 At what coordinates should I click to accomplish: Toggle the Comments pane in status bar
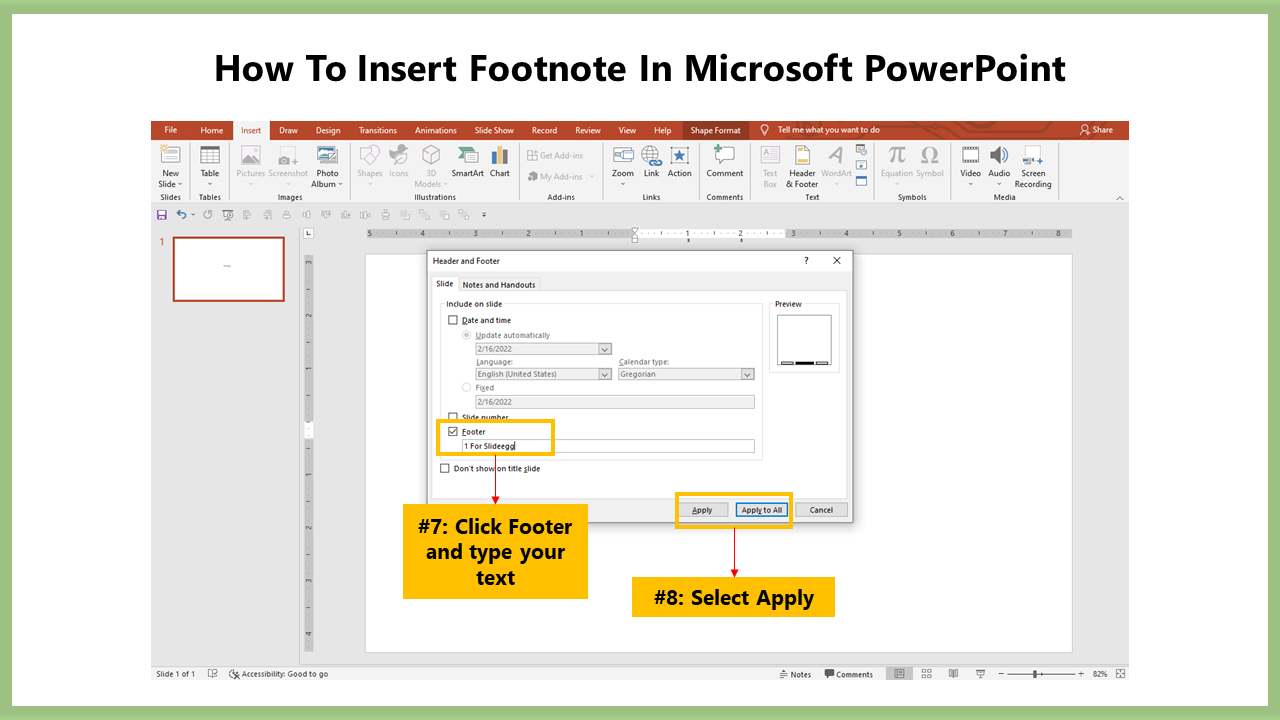pos(849,674)
